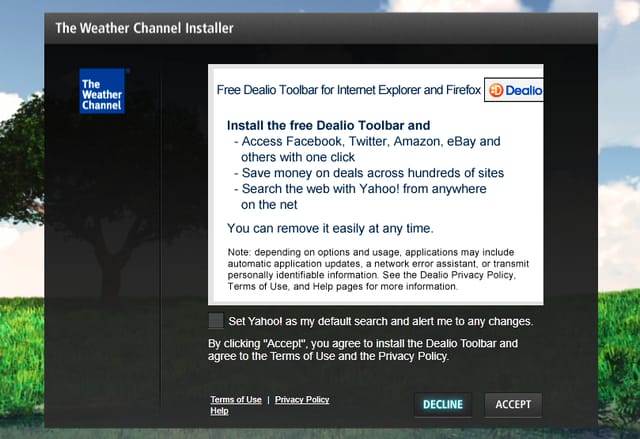
Task: Click 'Save money on deals across hundreds of sites'
Action: (x=369, y=173)
